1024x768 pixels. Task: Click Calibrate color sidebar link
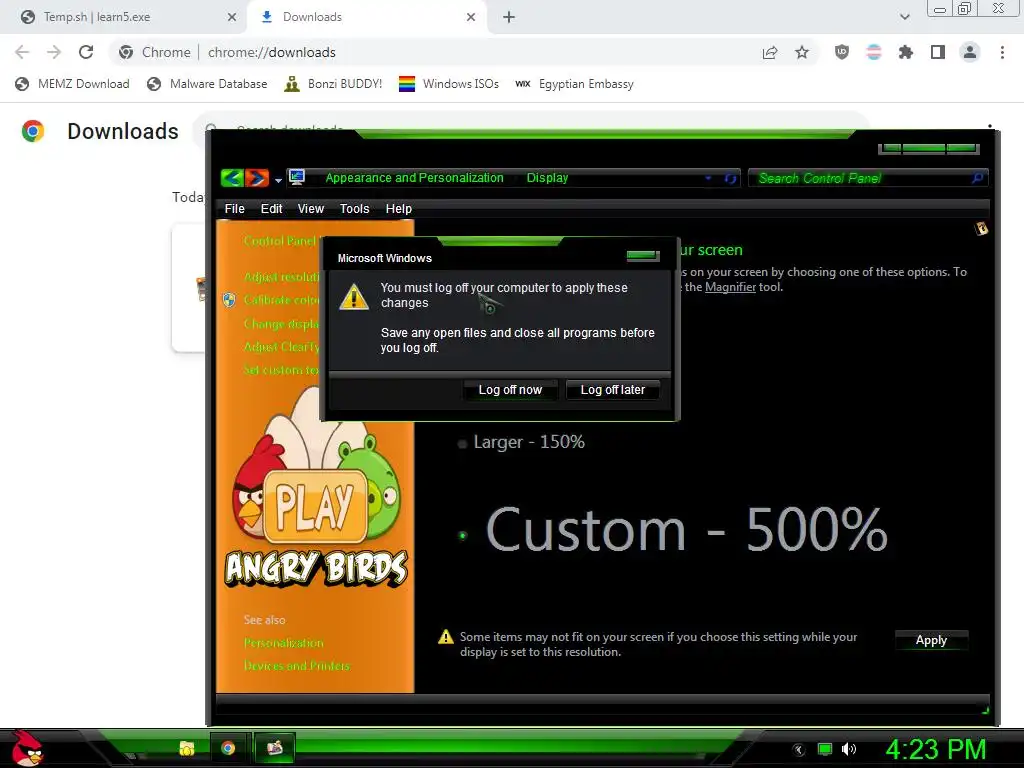(x=282, y=300)
